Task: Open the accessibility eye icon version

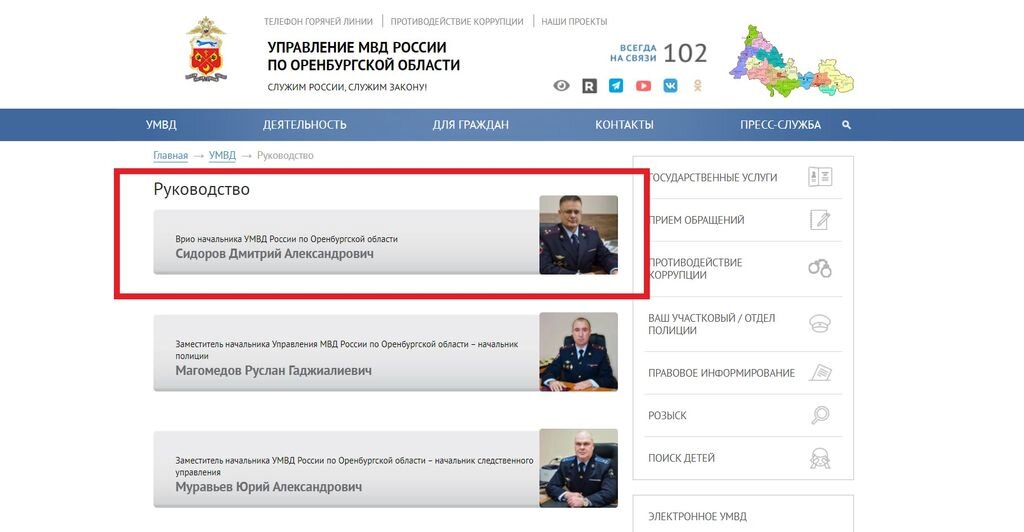Action: pyautogui.click(x=561, y=86)
